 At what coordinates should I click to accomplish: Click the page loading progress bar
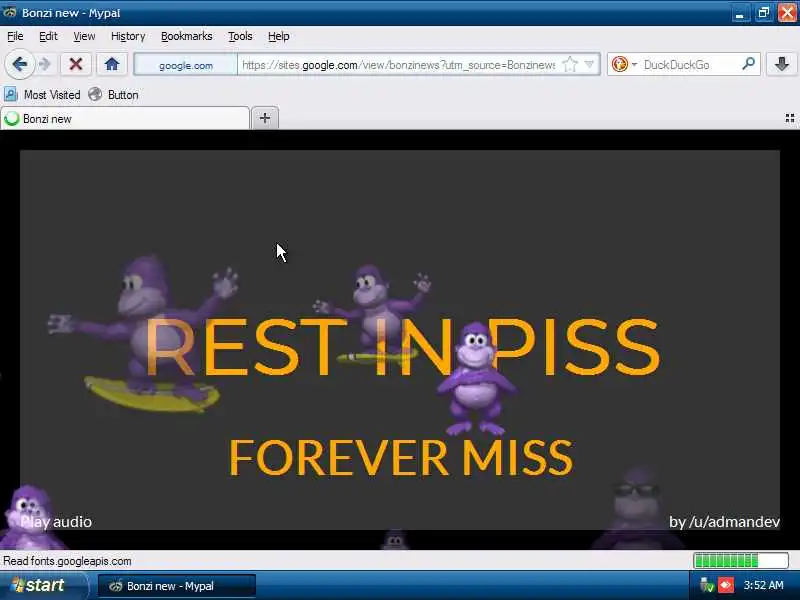(740, 561)
